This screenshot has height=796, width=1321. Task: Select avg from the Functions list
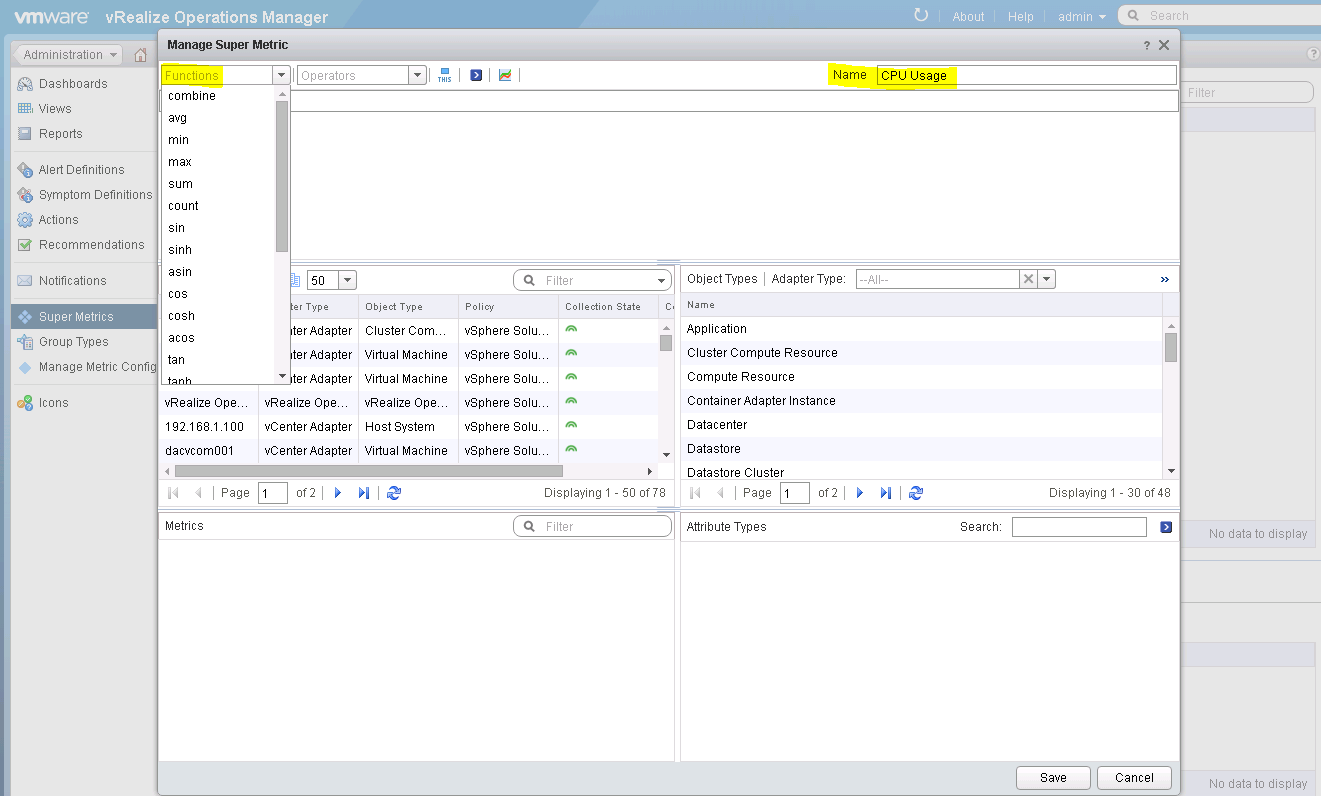(x=218, y=118)
